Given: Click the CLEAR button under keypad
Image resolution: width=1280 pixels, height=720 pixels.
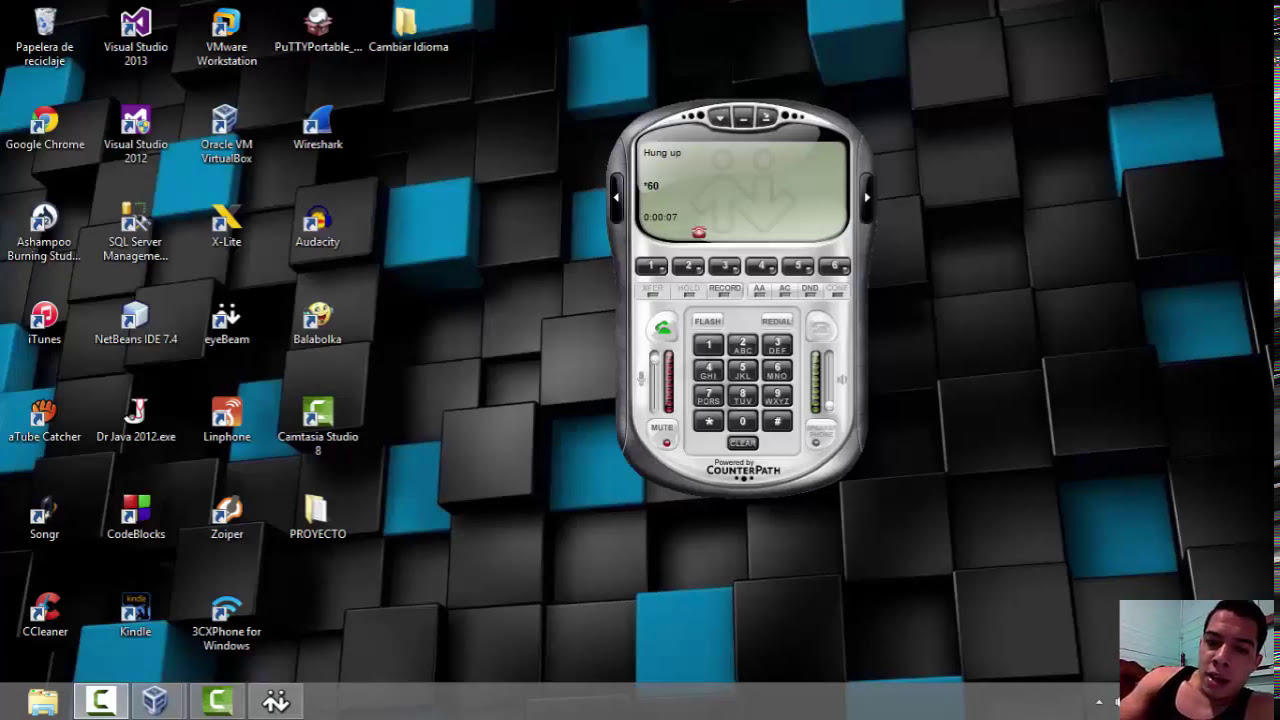Looking at the screenshot, I should click(x=743, y=443).
